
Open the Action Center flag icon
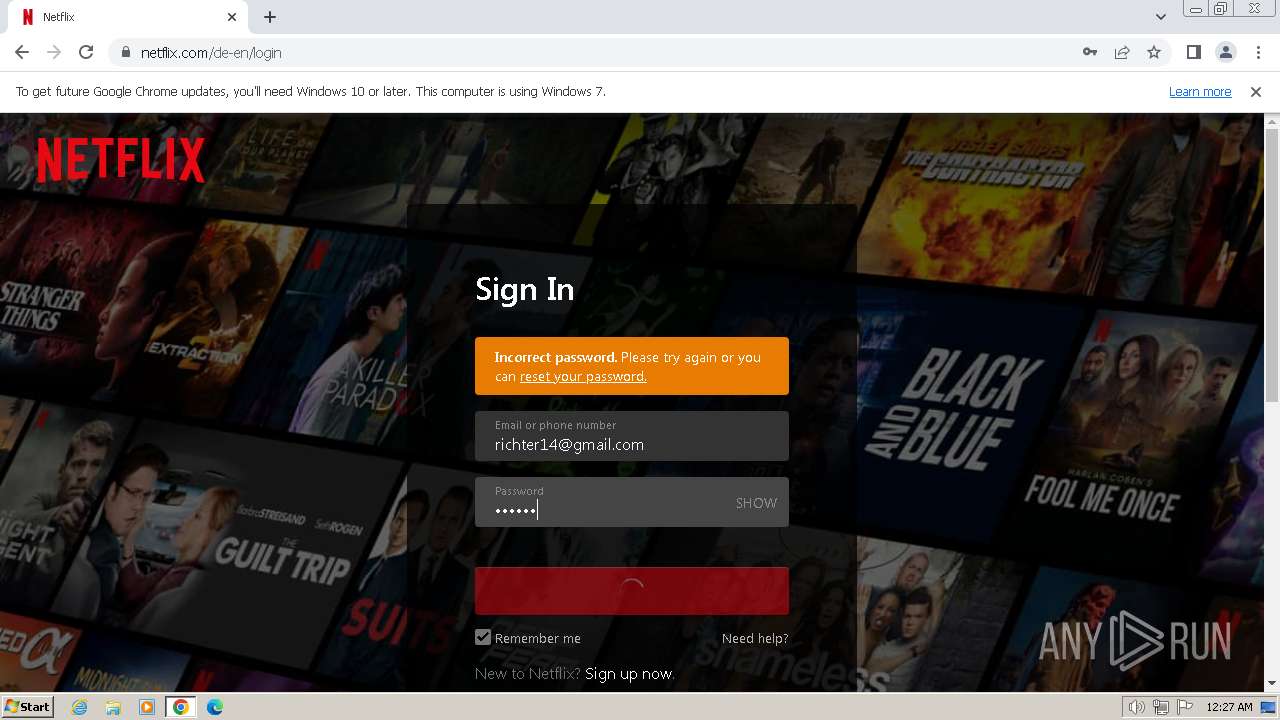tap(1185, 707)
